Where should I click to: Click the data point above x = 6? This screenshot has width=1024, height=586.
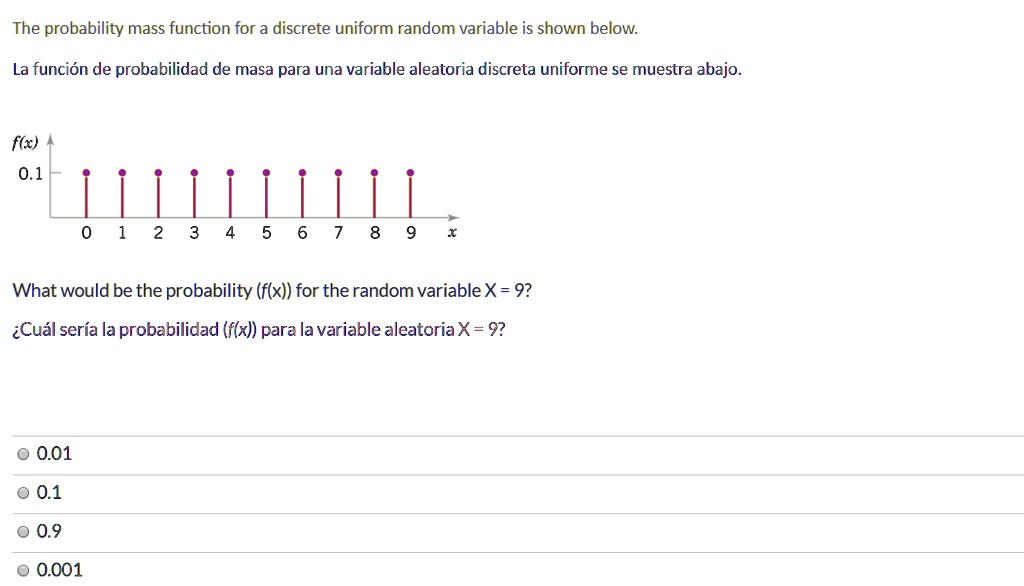pyautogui.click(x=302, y=172)
